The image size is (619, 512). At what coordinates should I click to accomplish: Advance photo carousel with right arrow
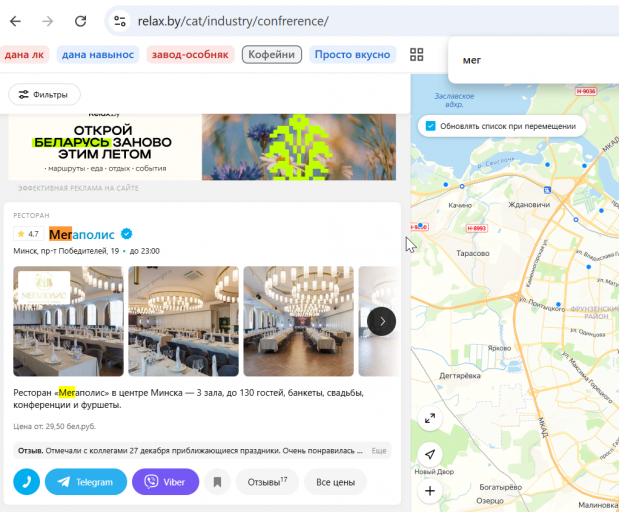tap(381, 321)
